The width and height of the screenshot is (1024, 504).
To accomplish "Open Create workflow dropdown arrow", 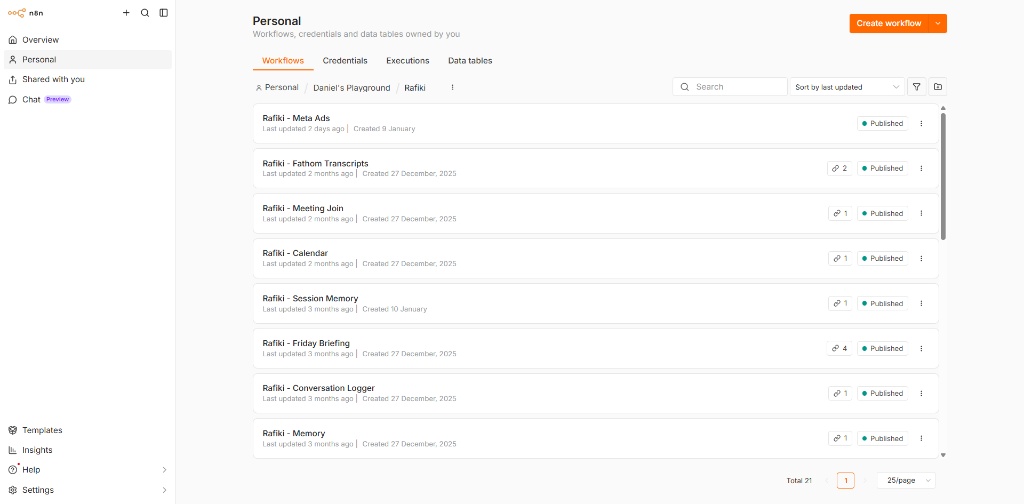I will click(938, 24).
